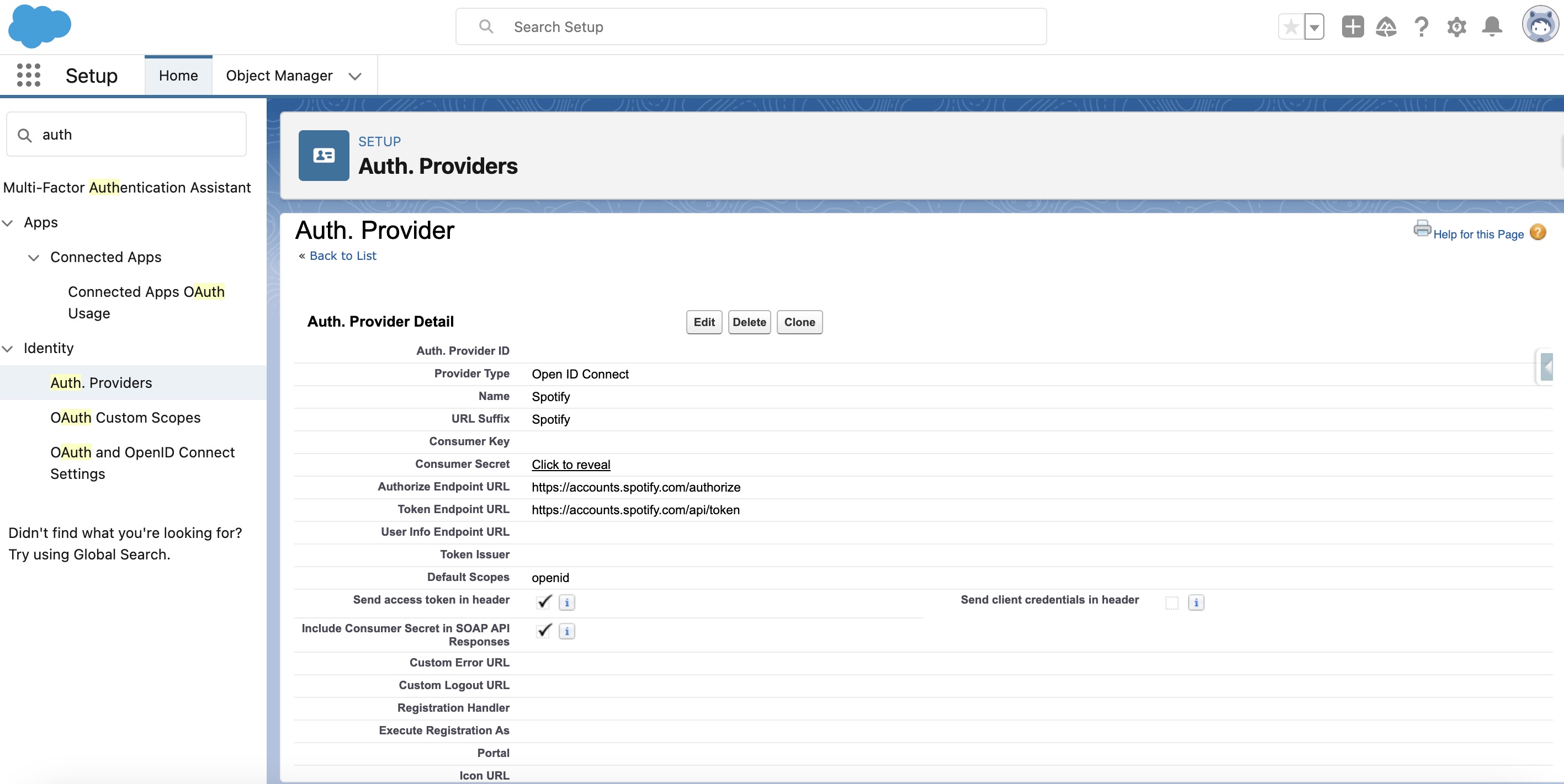Click the Name value Spotify
This screenshot has width=1564, height=784.
click(550, 396)
